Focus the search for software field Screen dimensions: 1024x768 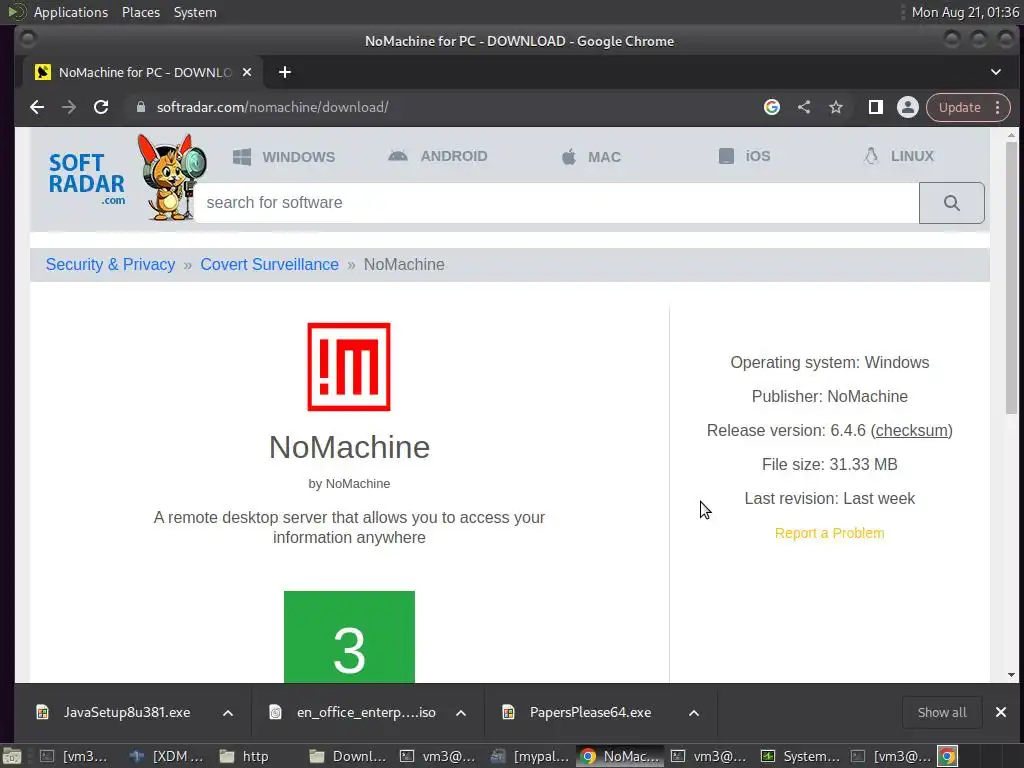556,202
